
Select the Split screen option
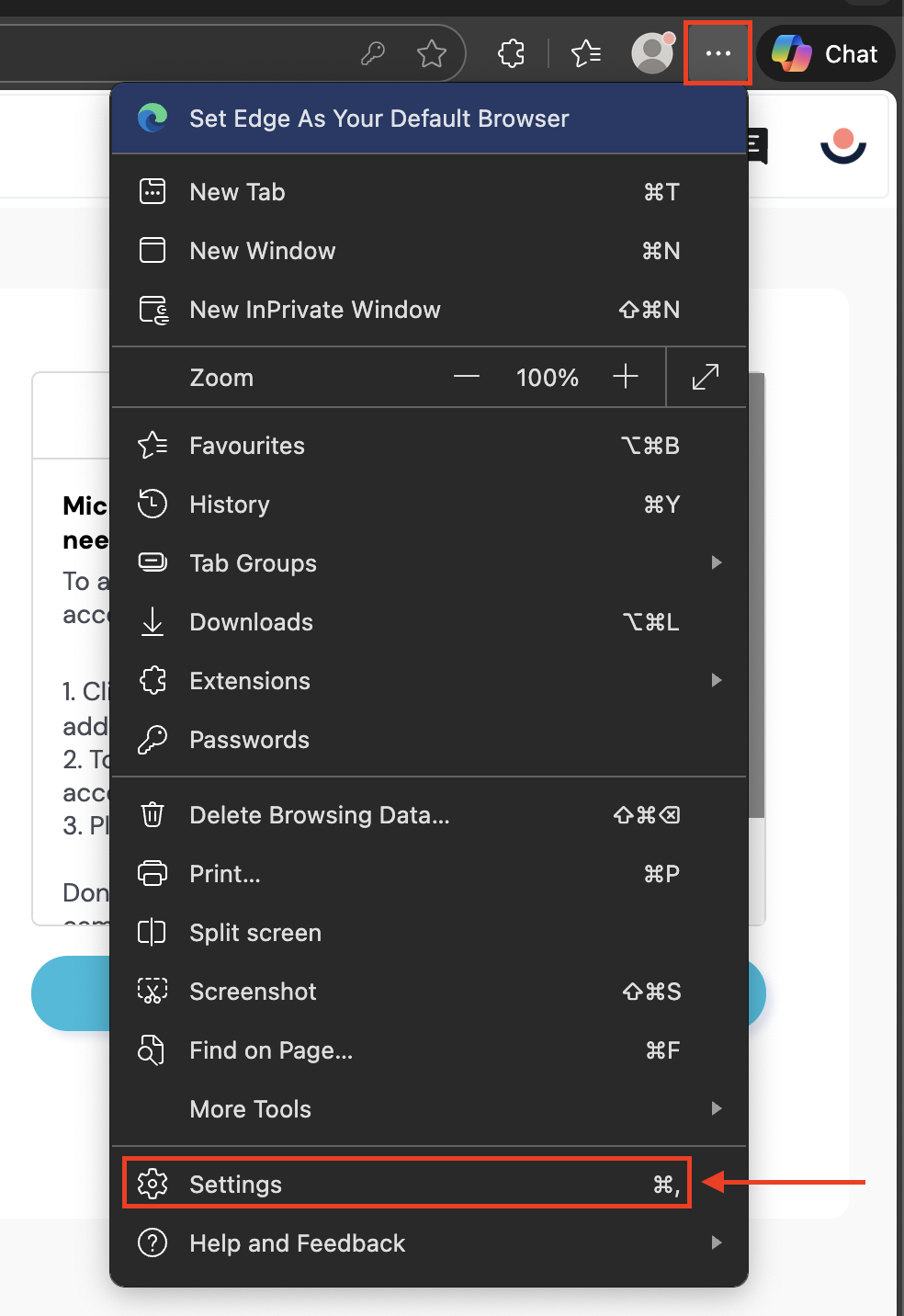click(x=254, y=933)
